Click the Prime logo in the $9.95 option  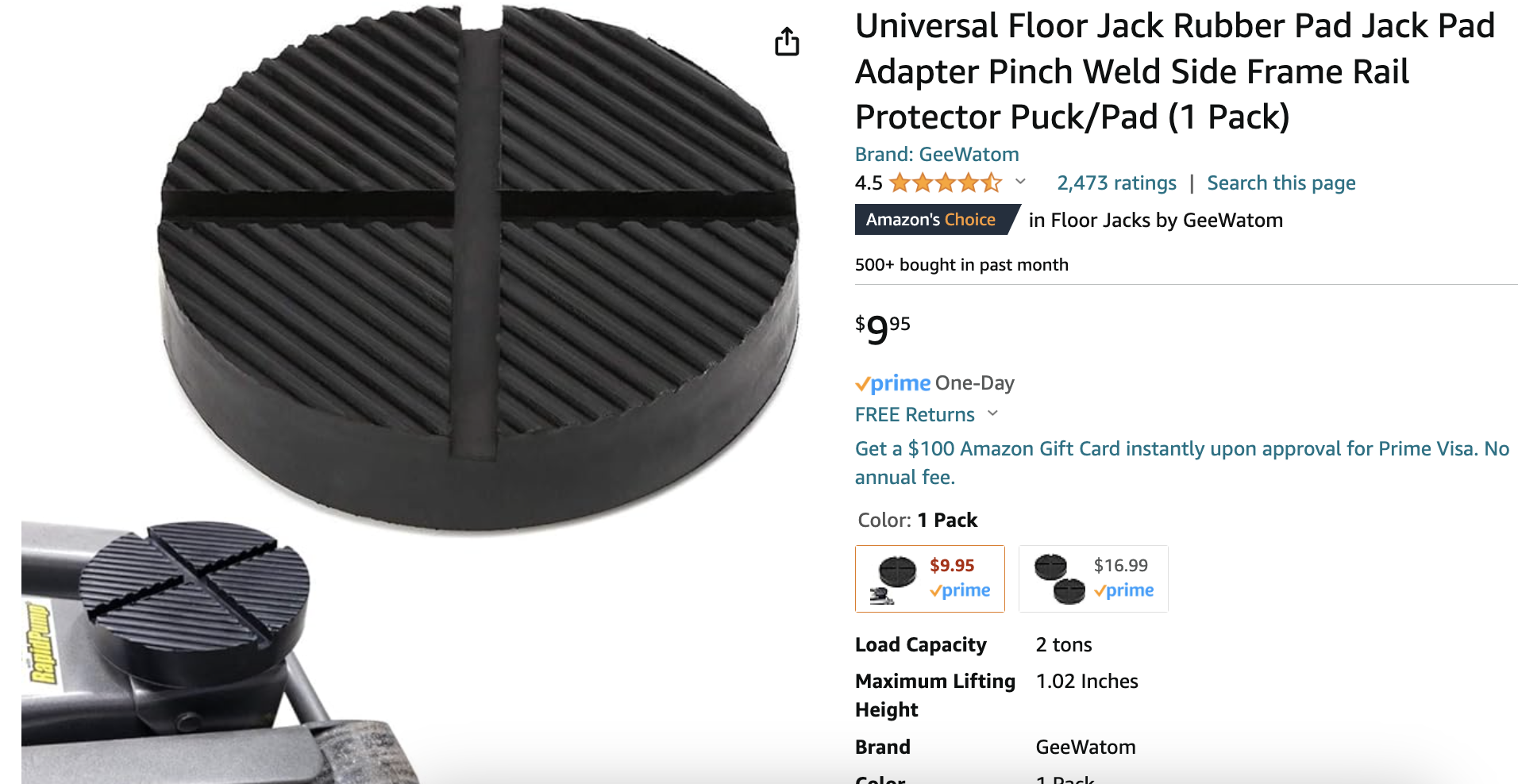point(960,590)
